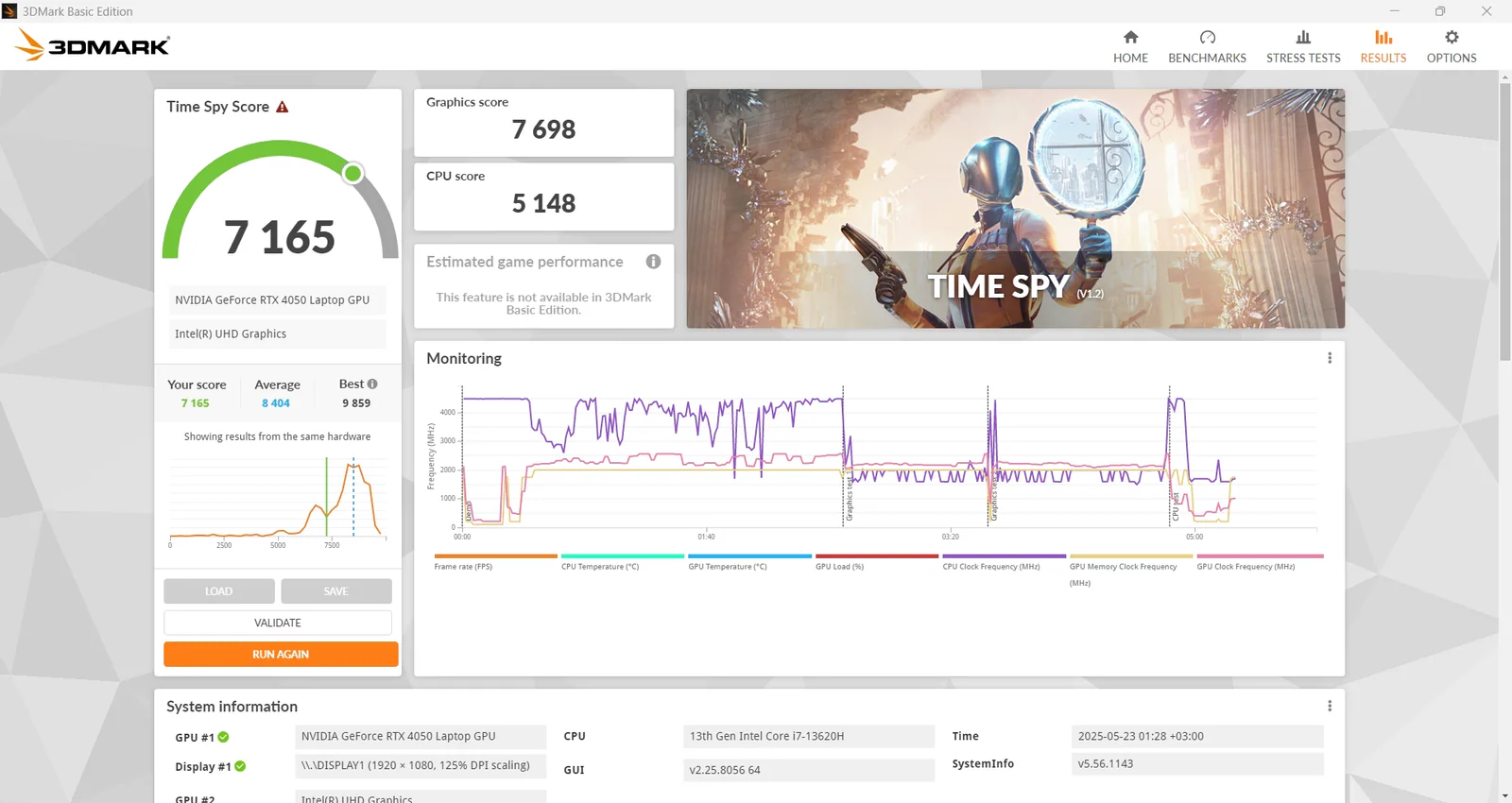
Task: Switch to the Results tab
Action: 1383,45
